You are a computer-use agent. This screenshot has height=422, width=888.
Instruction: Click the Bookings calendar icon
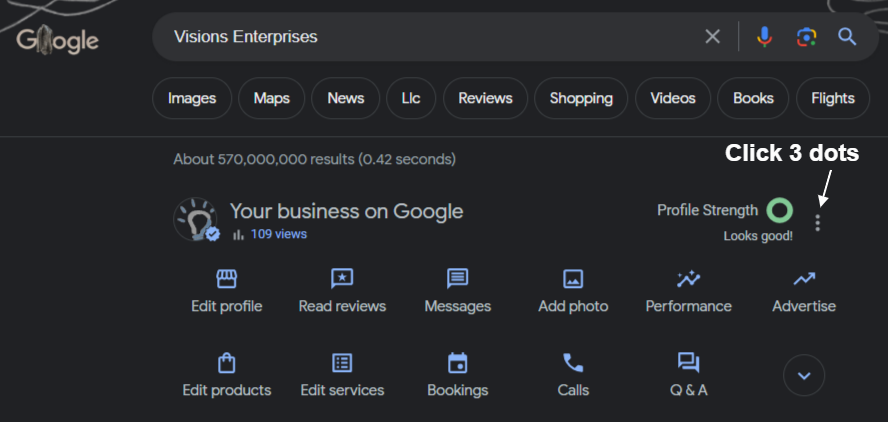[458, 363]
